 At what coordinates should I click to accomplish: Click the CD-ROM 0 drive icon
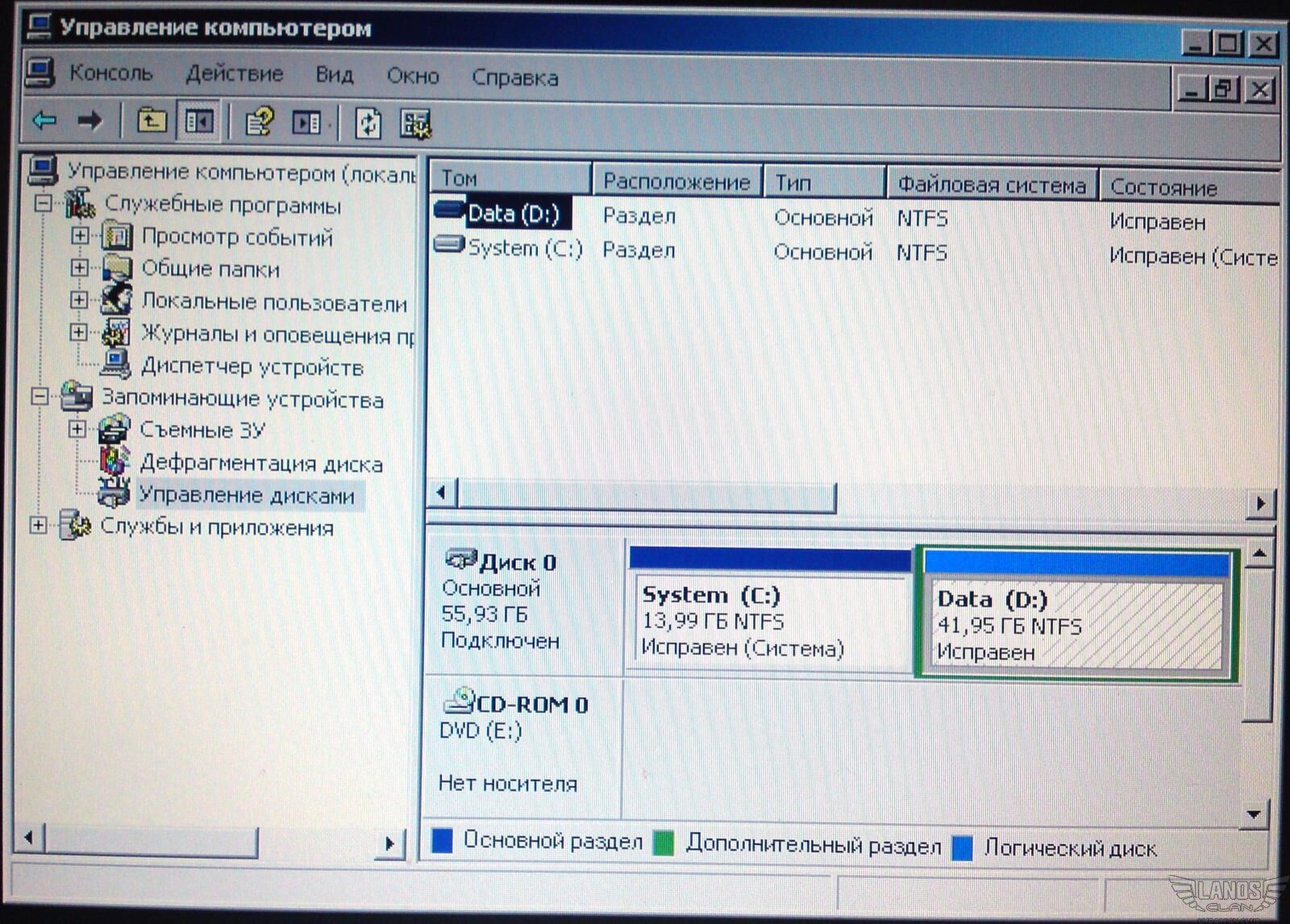click(460, 701)
